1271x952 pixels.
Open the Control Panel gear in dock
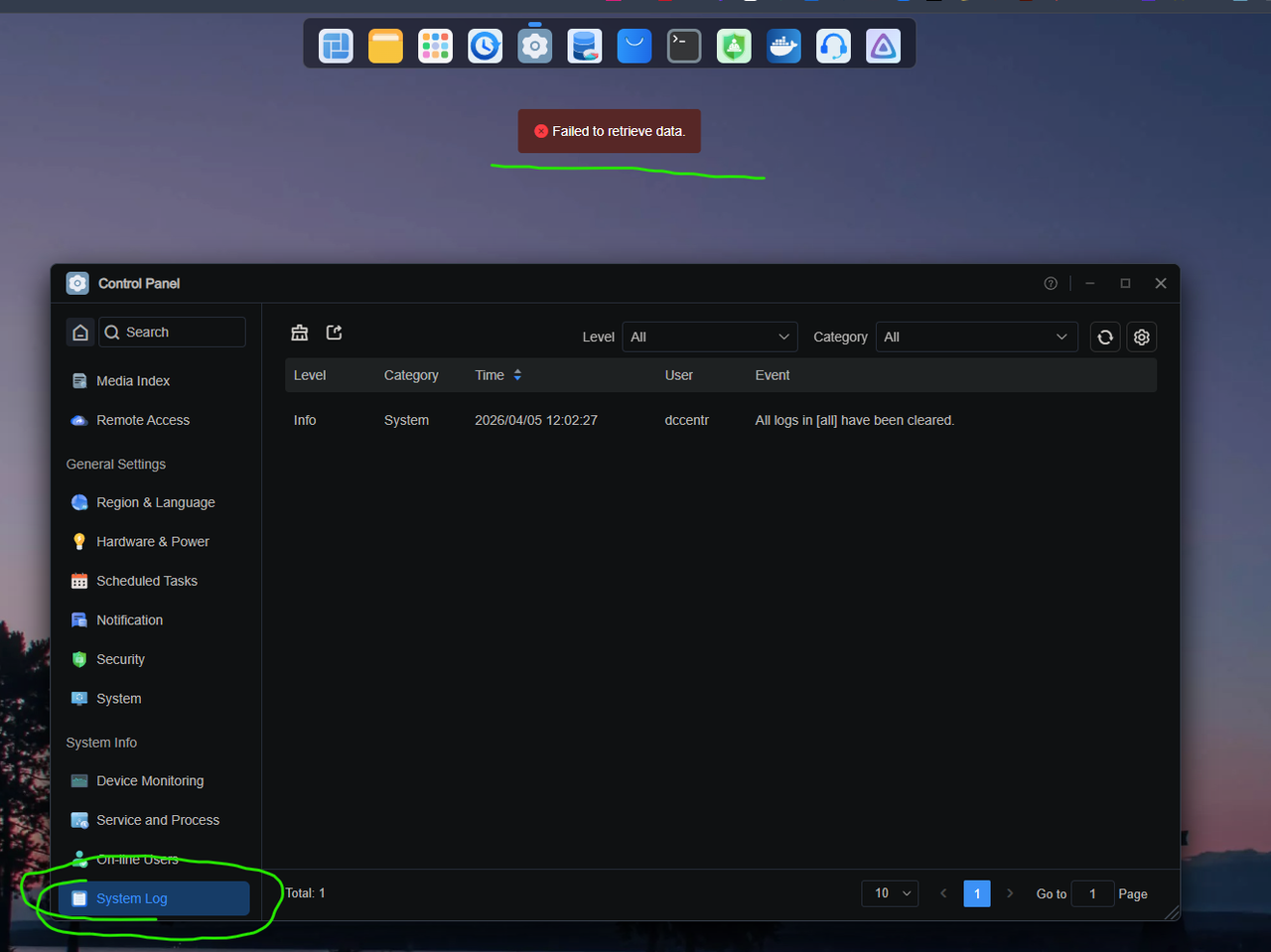click(x=534, y=46)
